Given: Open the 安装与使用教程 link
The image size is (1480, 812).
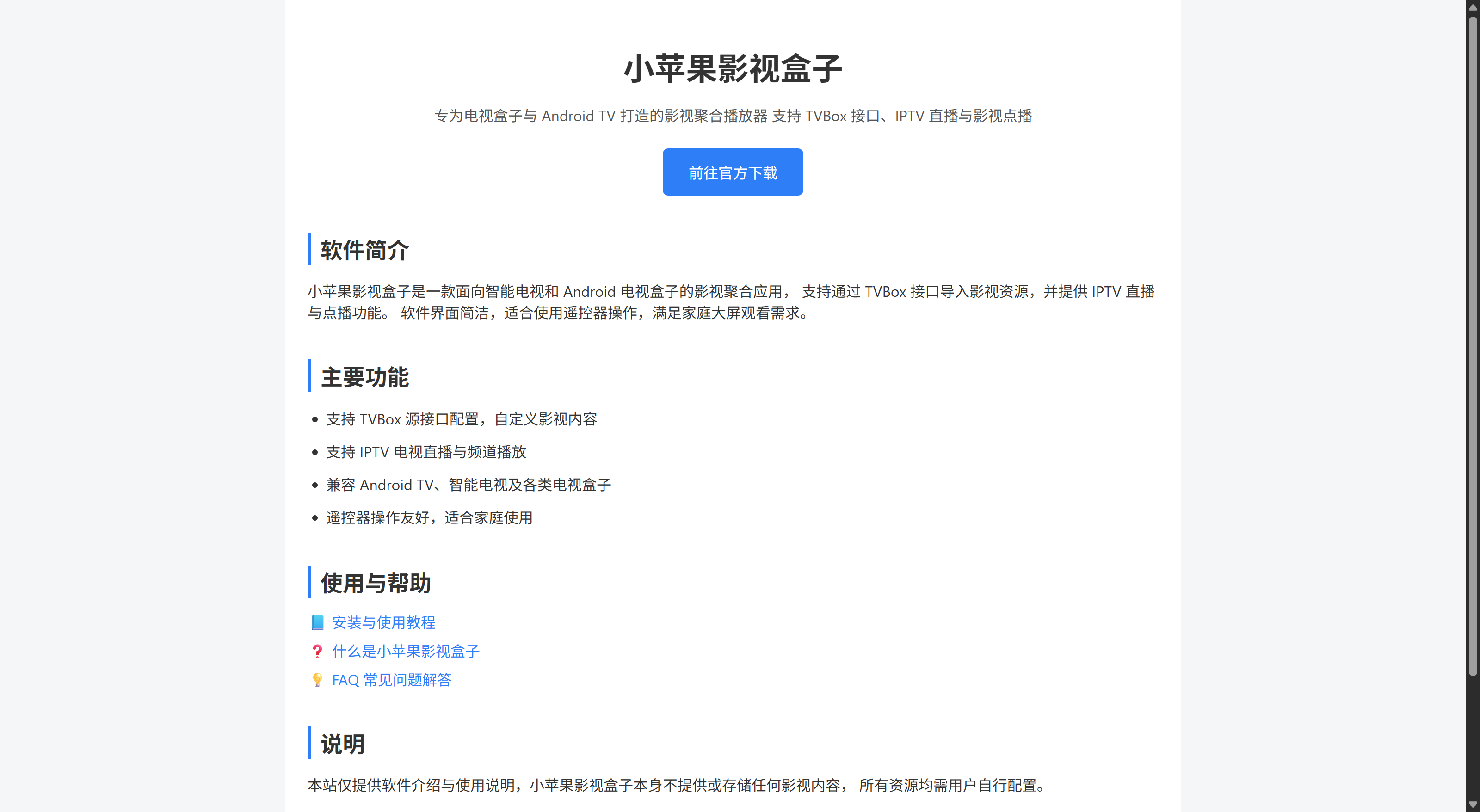Looking at the screenshot, I should [x=383, y=622].
